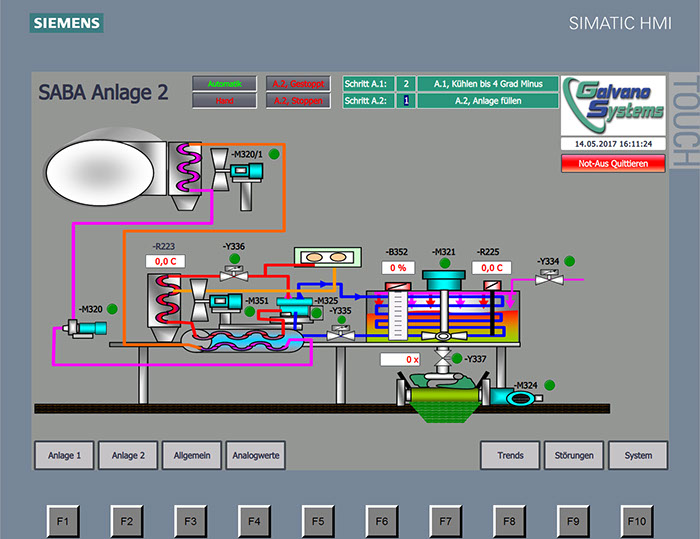Open the Analogwerte screen

[x=257, y=455]
